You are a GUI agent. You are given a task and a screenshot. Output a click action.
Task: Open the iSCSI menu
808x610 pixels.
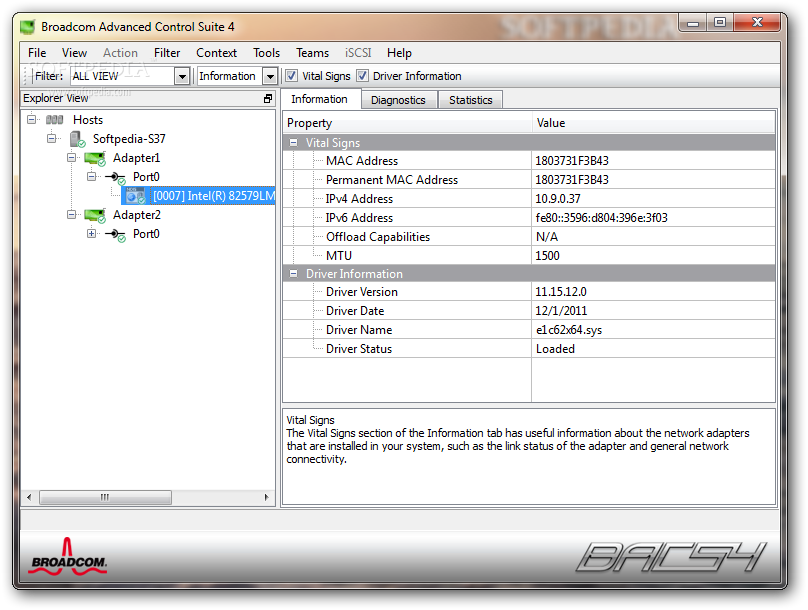[358, 53]
